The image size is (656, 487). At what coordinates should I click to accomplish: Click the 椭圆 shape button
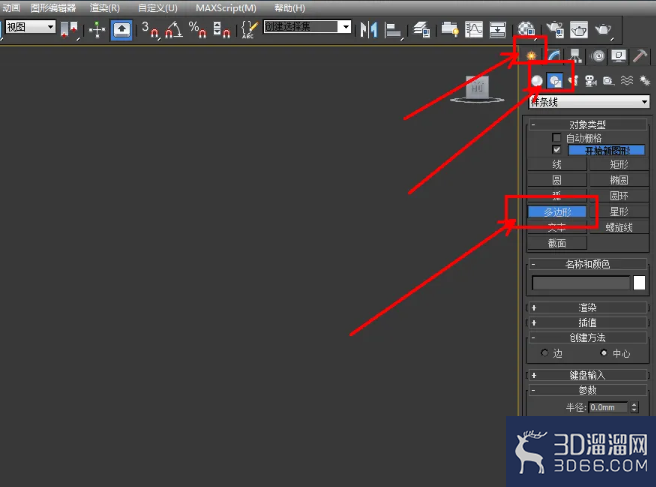pos(619,180)
